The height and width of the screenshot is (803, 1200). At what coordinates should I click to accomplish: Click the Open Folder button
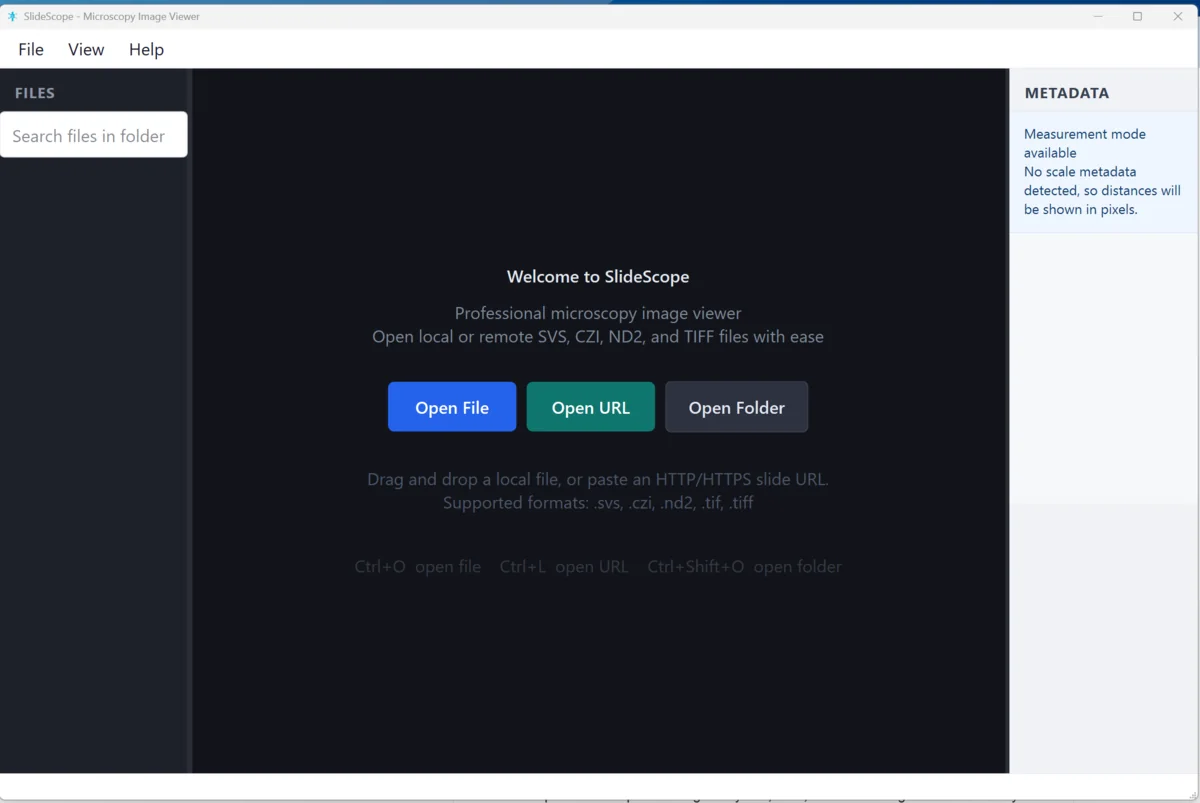(737, 407)
